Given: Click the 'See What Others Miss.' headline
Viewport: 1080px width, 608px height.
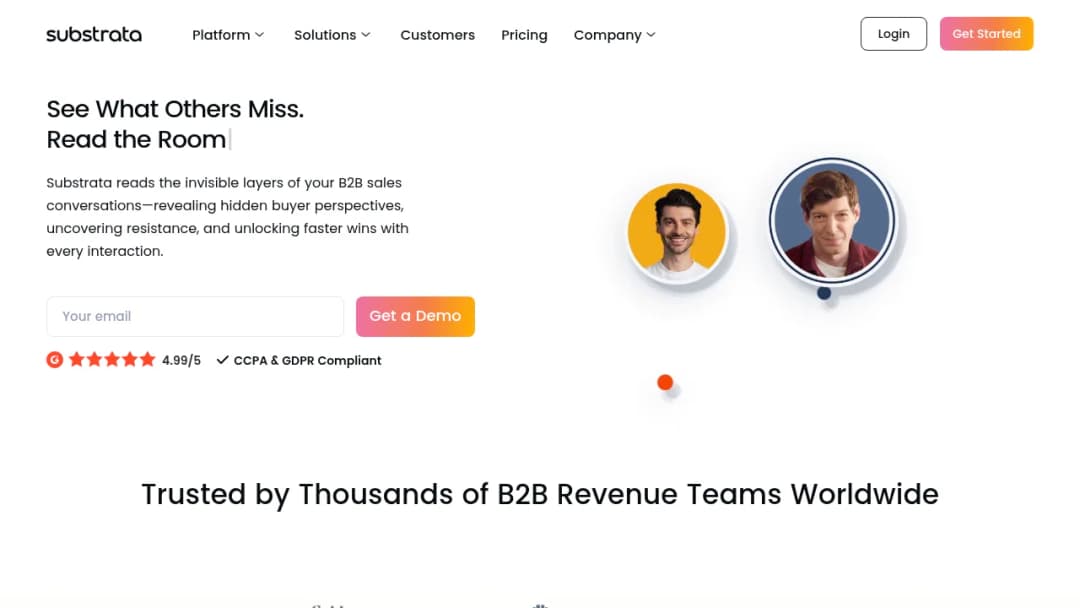Looking at the screenshot, I should pos(175,109).
